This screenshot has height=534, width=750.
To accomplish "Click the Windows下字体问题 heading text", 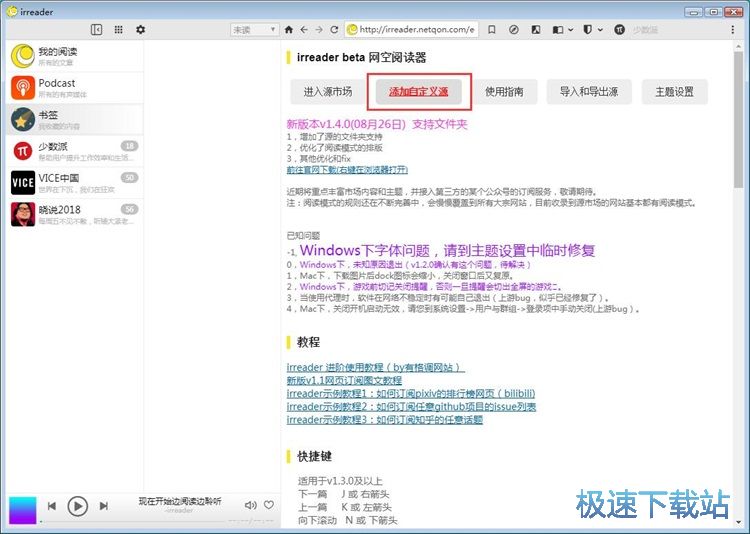I will 447,250.
